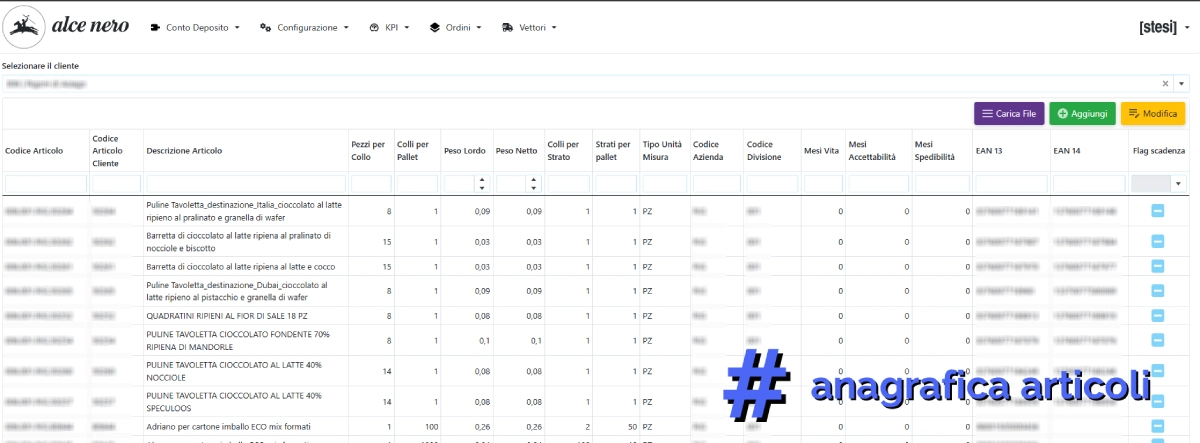Click the Peso Lordo column header

[467, 151]
